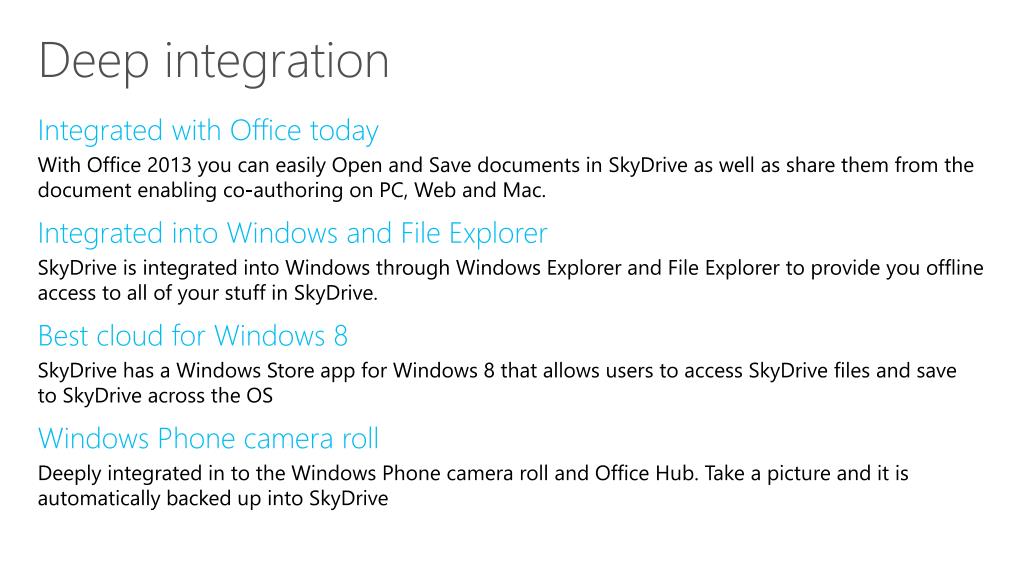This screenshot has height=575, width=1023.
Task: Click the words 'File Explorer' in the second blue heading
Action: point(474,233)
